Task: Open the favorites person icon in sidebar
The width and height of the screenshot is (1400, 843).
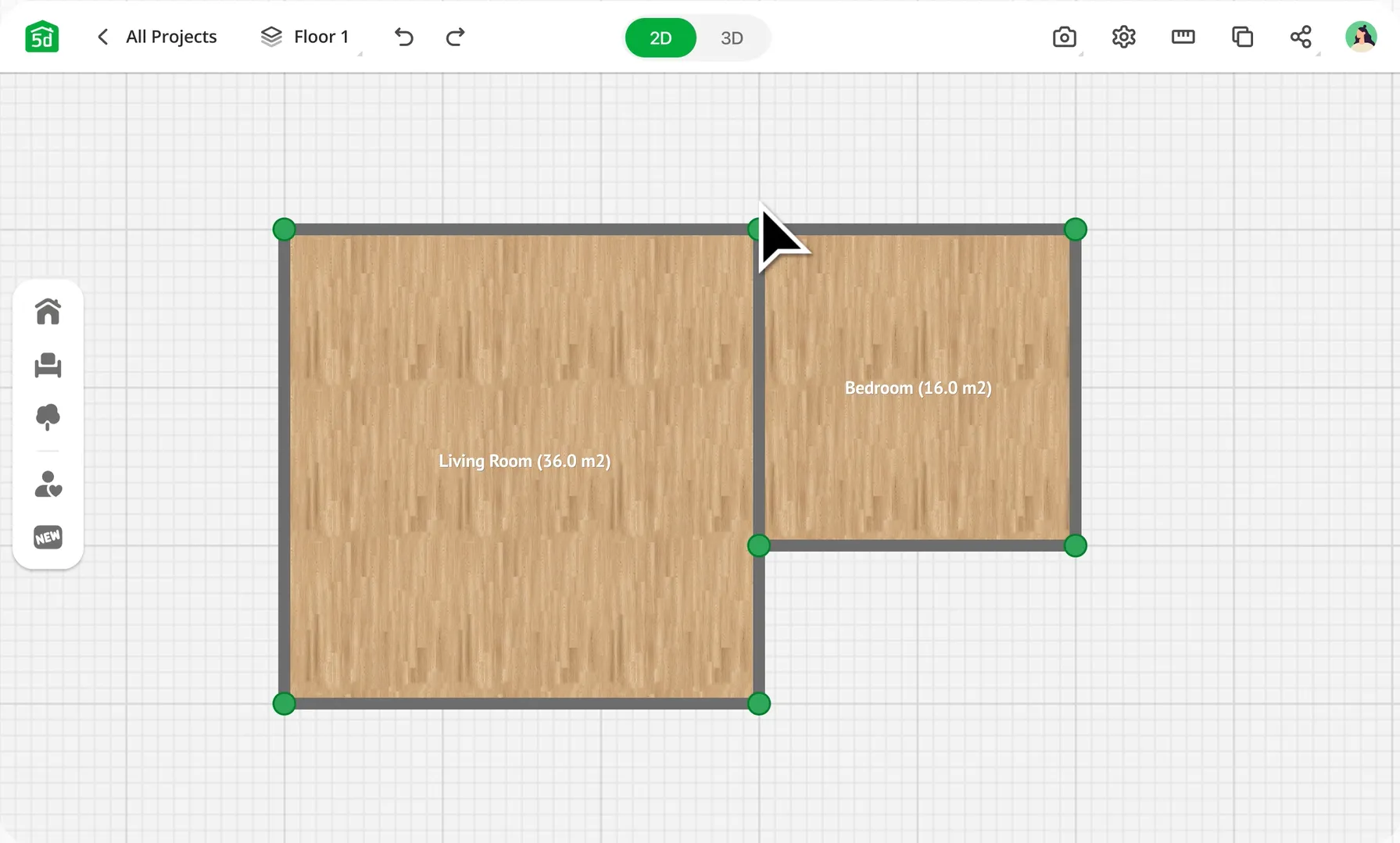Action: 48,484
